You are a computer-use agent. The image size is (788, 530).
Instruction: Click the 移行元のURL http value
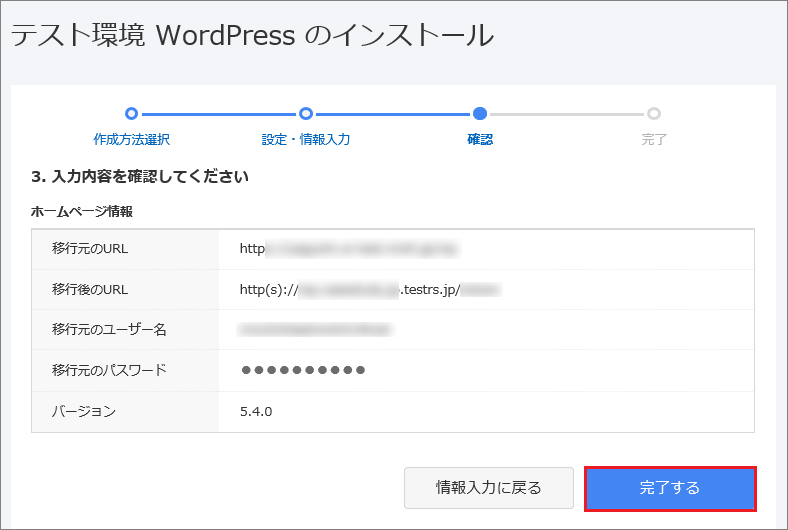pos(349,249)
